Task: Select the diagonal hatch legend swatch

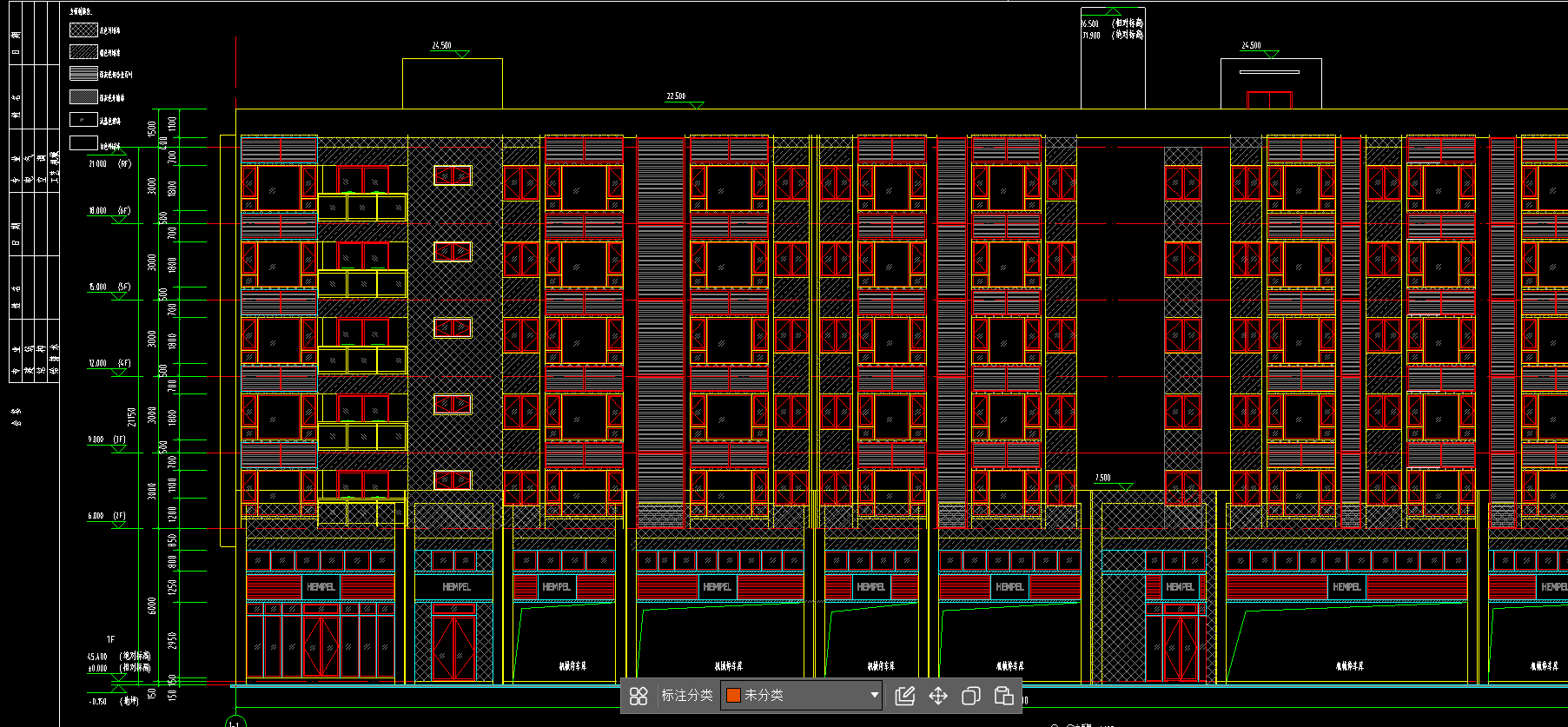Action: point(83,52)
